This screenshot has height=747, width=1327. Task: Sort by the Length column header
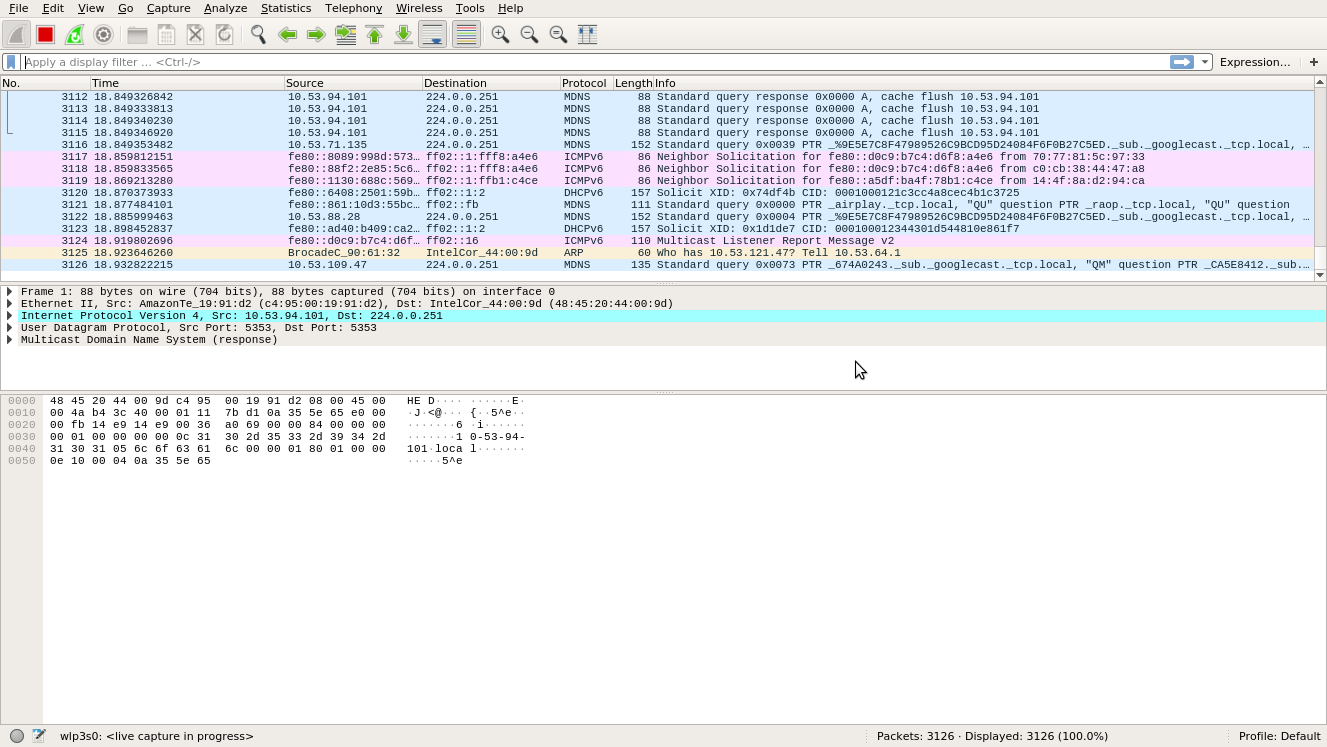point(633,83)
